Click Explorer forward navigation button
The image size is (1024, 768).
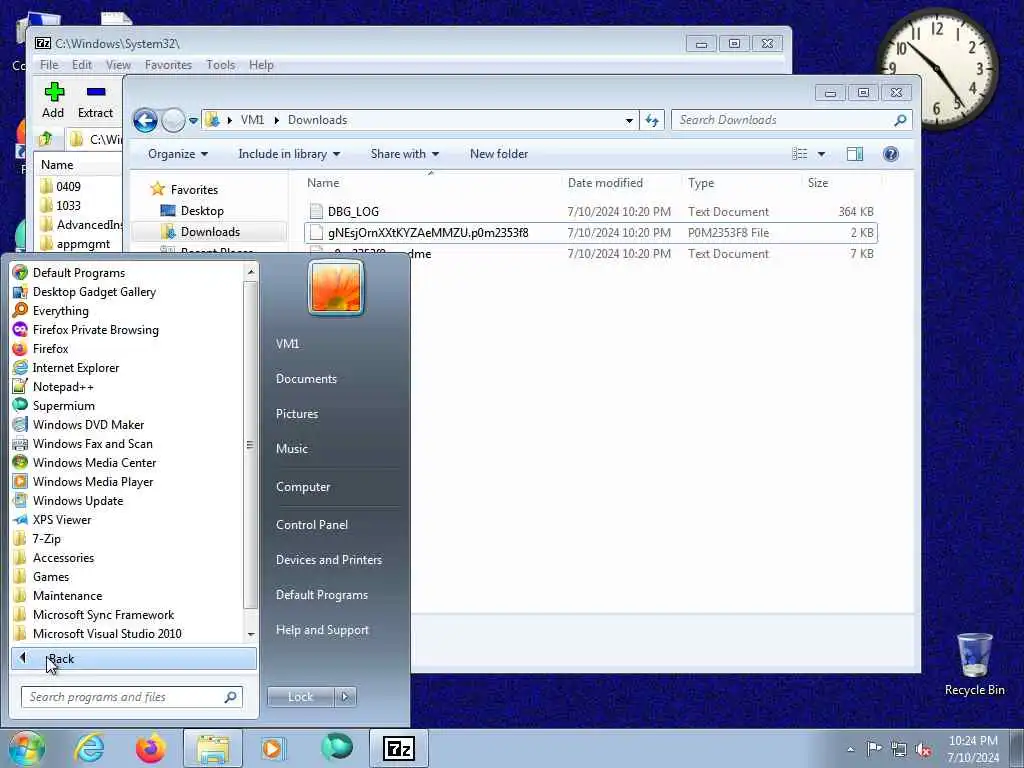point(173,120)
